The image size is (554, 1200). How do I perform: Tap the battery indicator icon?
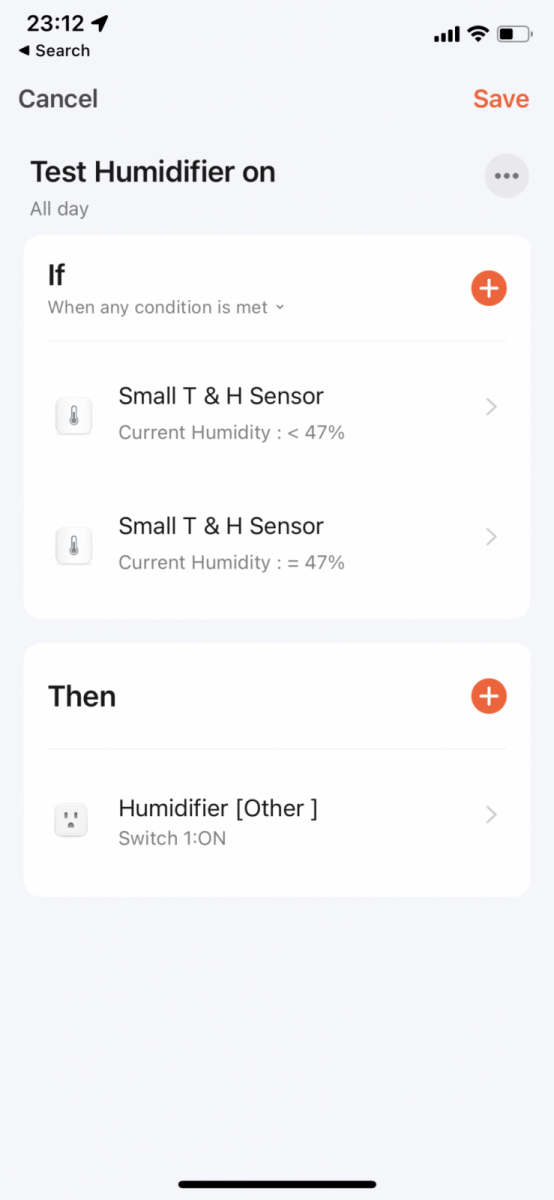click(x=514, y=34)
